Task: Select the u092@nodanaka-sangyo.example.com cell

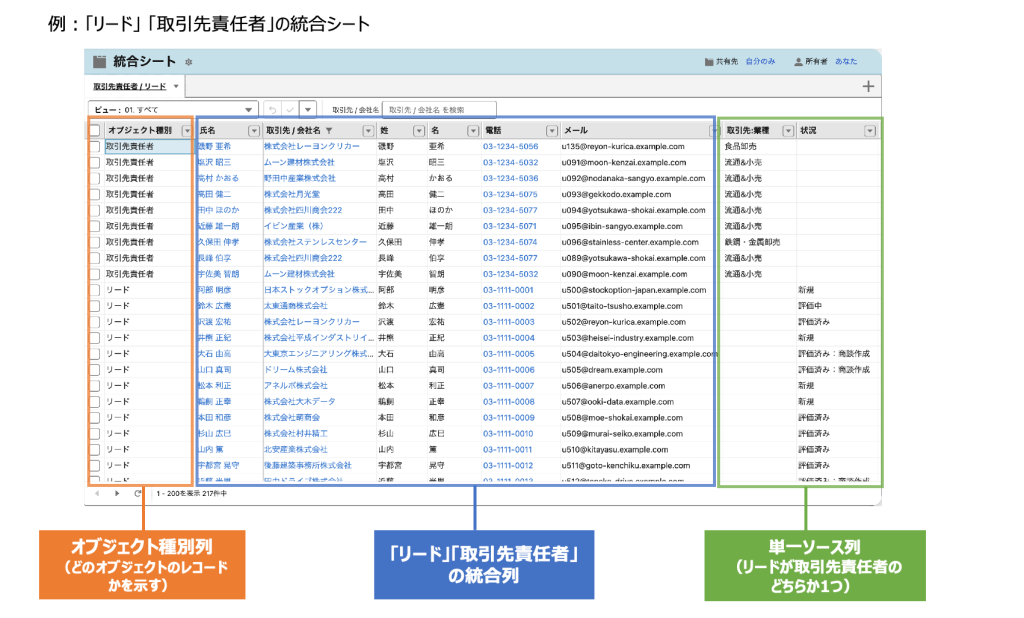Action: click(x=633, y=178)
